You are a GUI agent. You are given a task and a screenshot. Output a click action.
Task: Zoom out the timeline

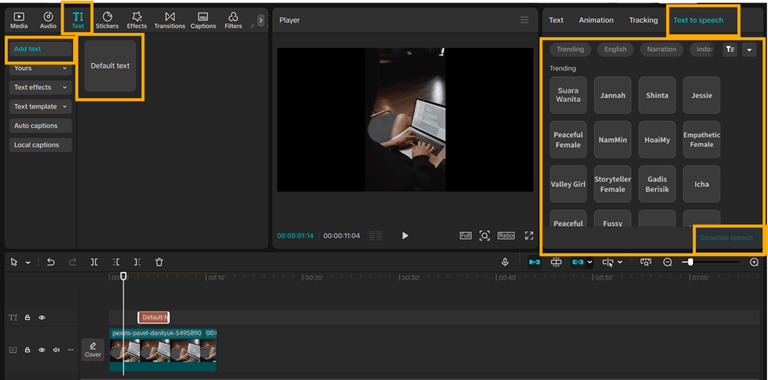[668, 262]
